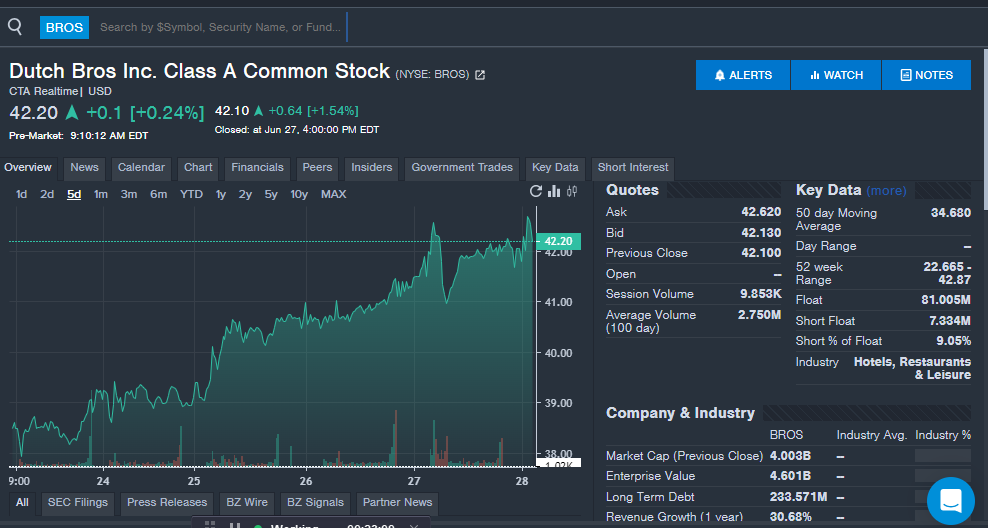The image size is (988, 528).
Task: Open the Financials tab
Action: pyautogui.click(x=257, y=168)
